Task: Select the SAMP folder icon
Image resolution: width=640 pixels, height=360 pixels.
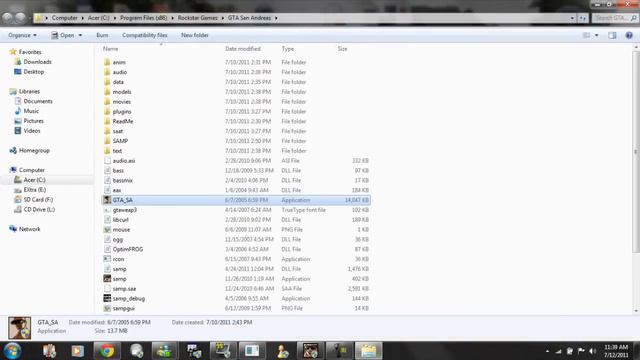Action: click(x=107, y=141)
